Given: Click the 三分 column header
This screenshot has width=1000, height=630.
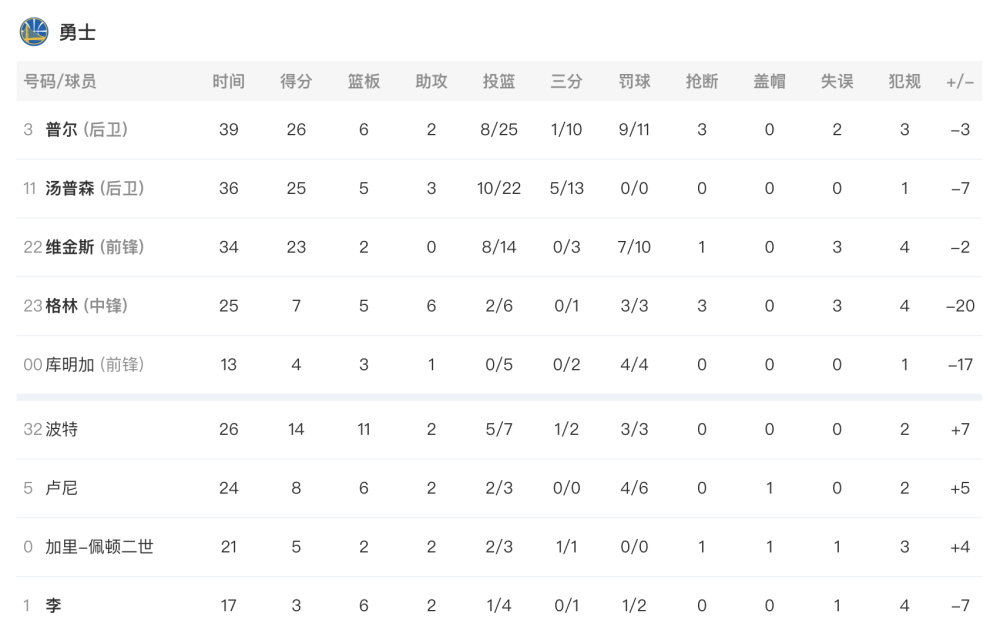Looking at the screenshot, I should pos(566,81).
